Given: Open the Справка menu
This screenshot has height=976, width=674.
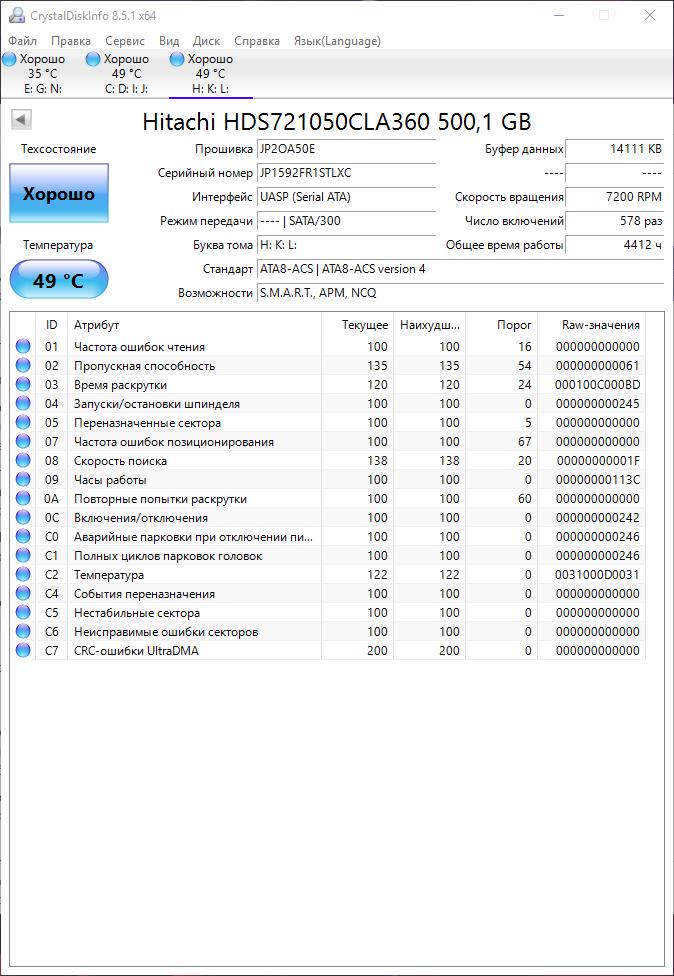Looking at the screenshot, I should tap(256, 41).
